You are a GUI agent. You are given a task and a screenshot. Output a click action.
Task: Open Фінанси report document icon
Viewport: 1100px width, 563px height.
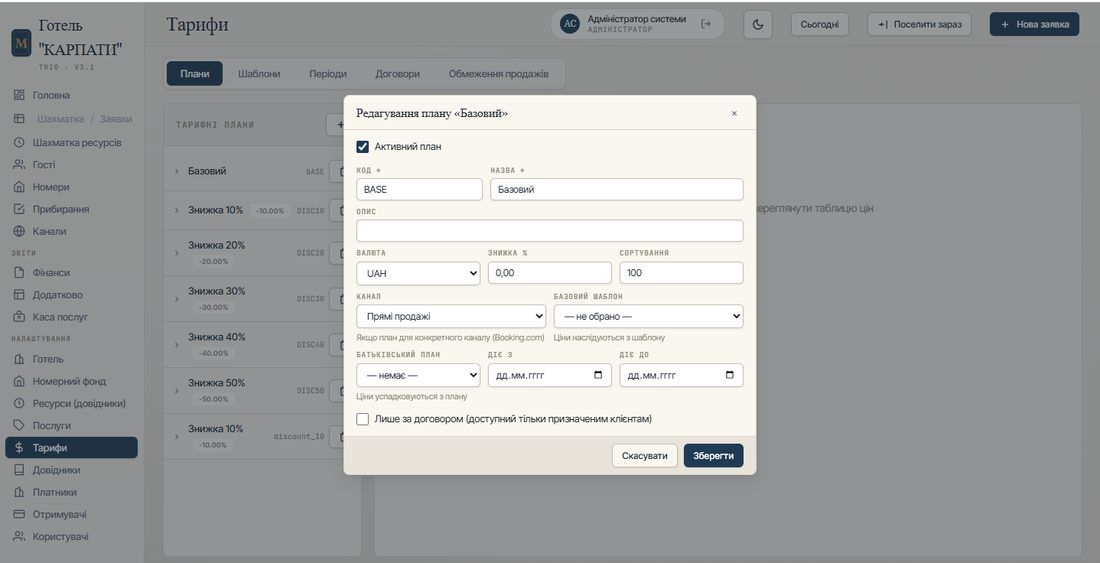point(20,273)
